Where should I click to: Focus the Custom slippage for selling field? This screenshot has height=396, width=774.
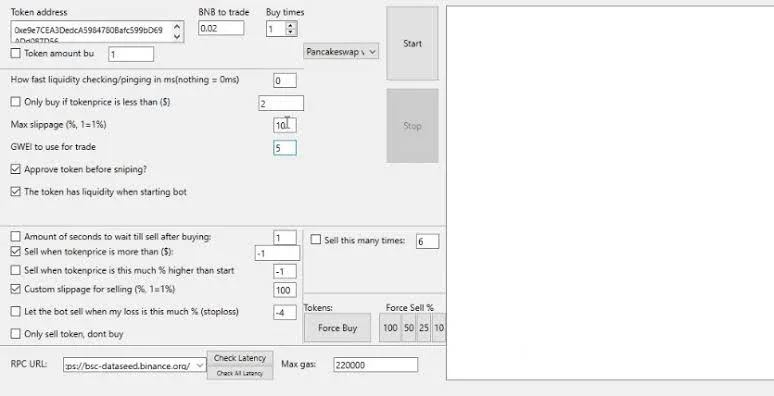285,290
